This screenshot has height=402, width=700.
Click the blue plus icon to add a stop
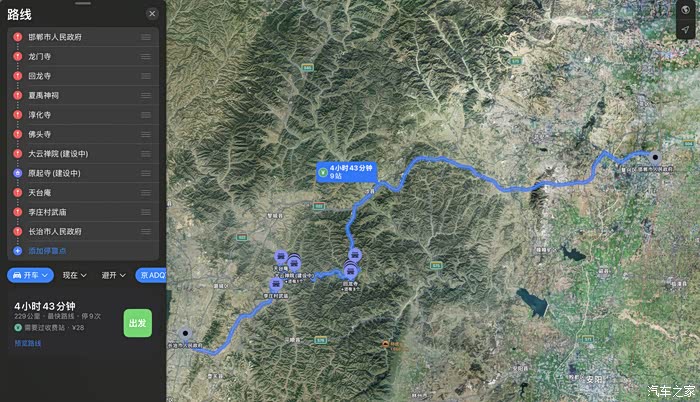pos(17,251)
